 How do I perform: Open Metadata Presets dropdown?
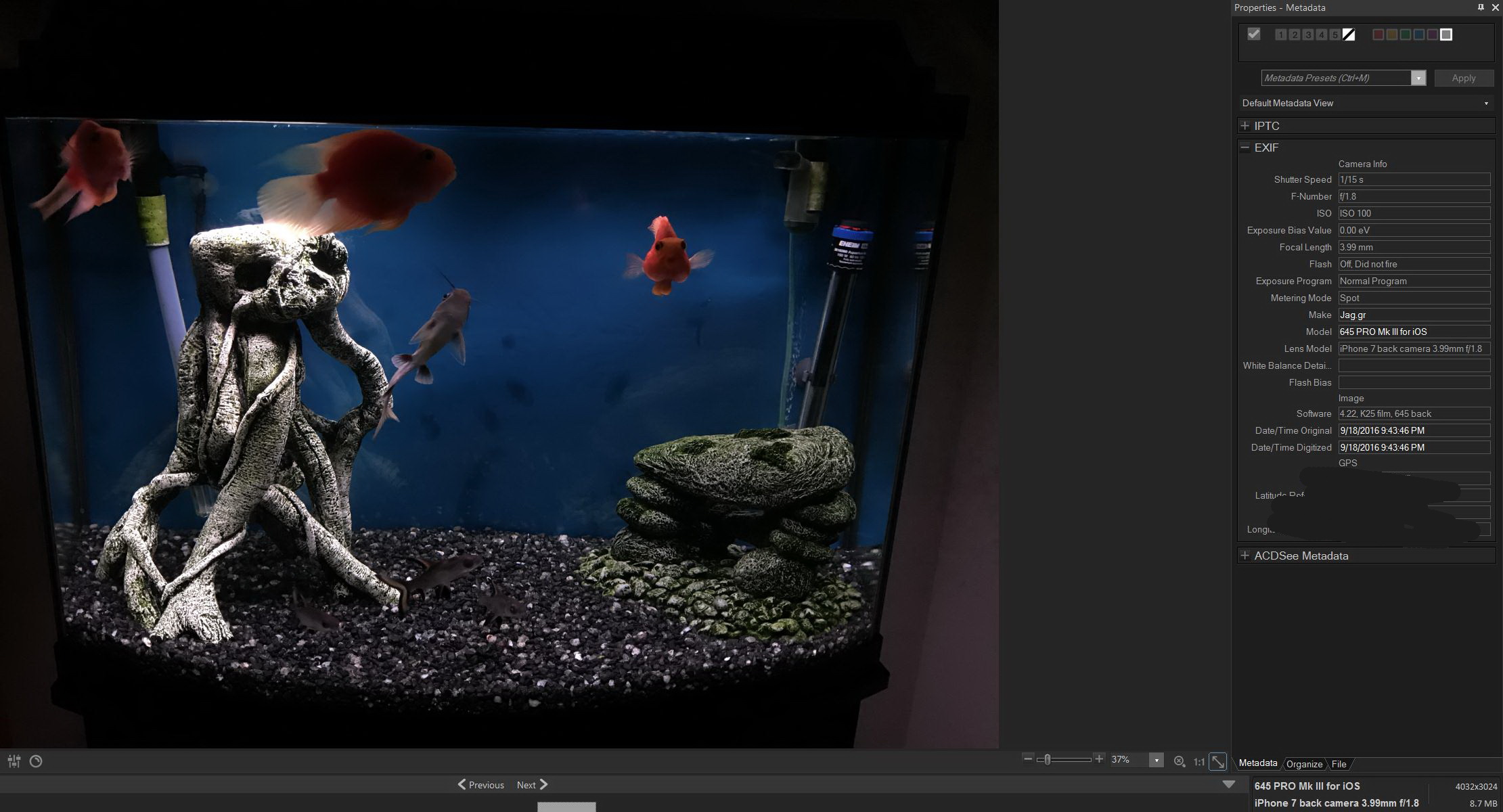click(x=1418, y=78)
